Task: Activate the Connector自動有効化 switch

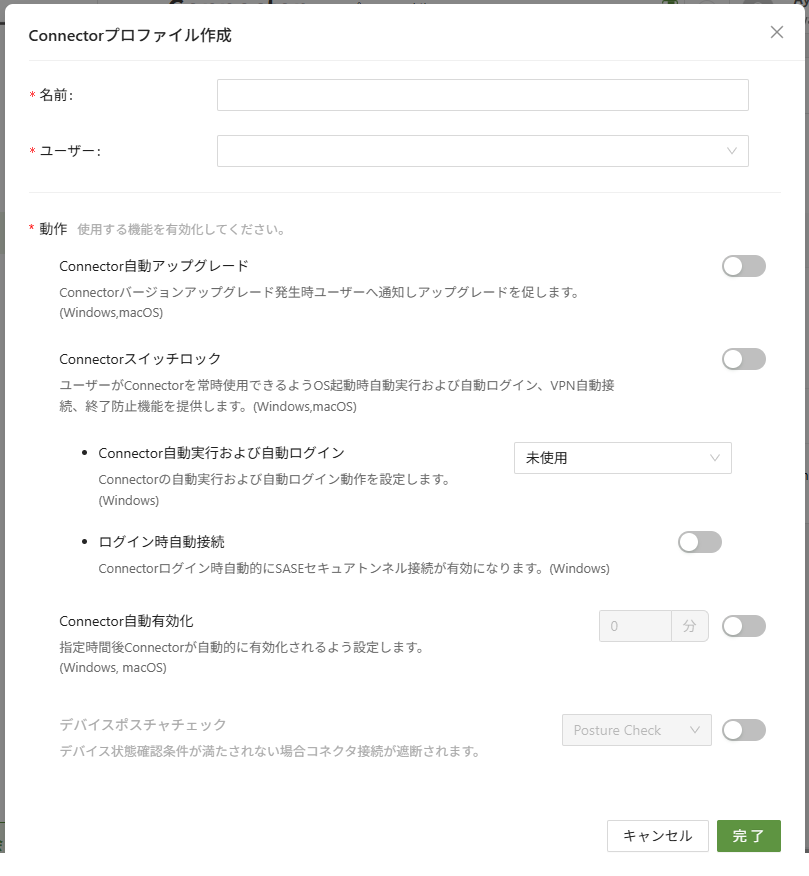Action: tap(743, 625)
